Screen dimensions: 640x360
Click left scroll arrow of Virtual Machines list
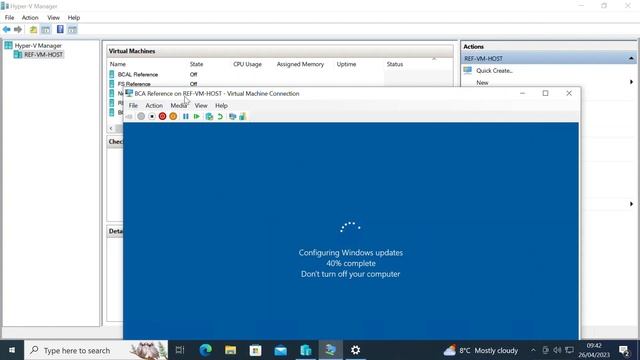pyautogui.click(x=111, y=128)
